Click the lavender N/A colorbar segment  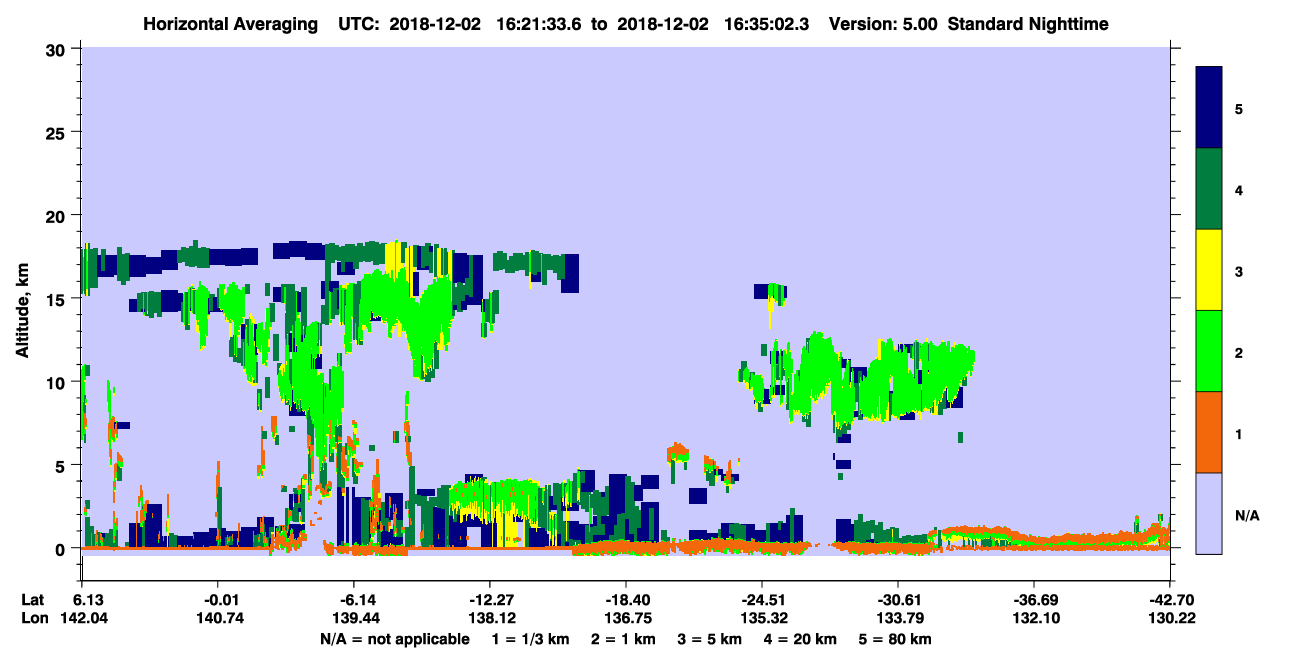pos(1209,513)
